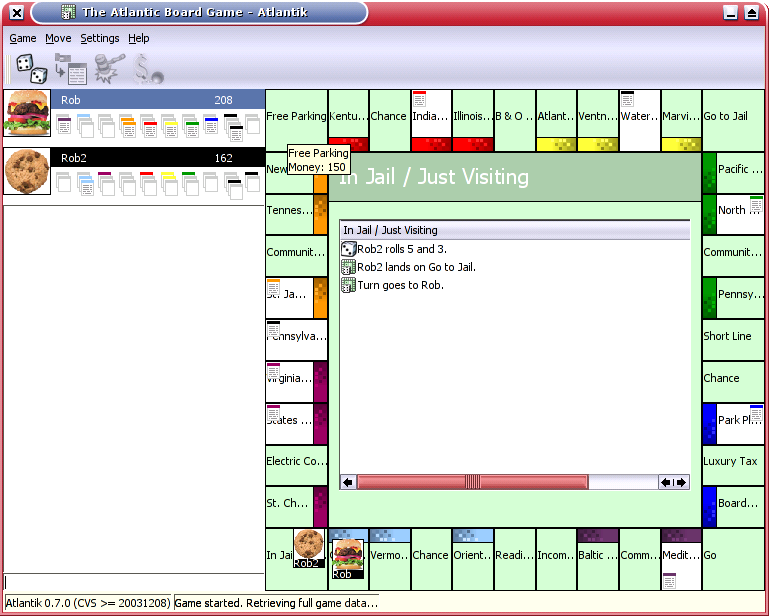The height and width of the screenshot is (616, 769).
Task: Select the B & O Railroad square
Action: pyautogui.click(x=514, y=120)
